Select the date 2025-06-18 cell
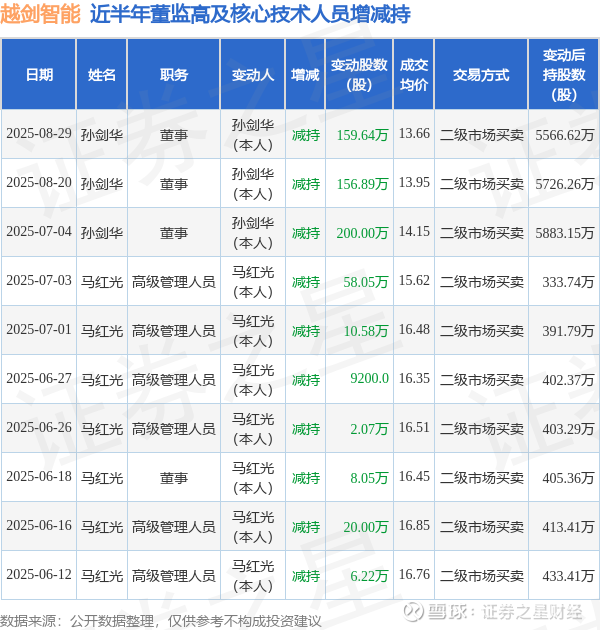Image resolution: width=600 pixels, height=630 pixels. pyautogui.click(x=39, y=477)
